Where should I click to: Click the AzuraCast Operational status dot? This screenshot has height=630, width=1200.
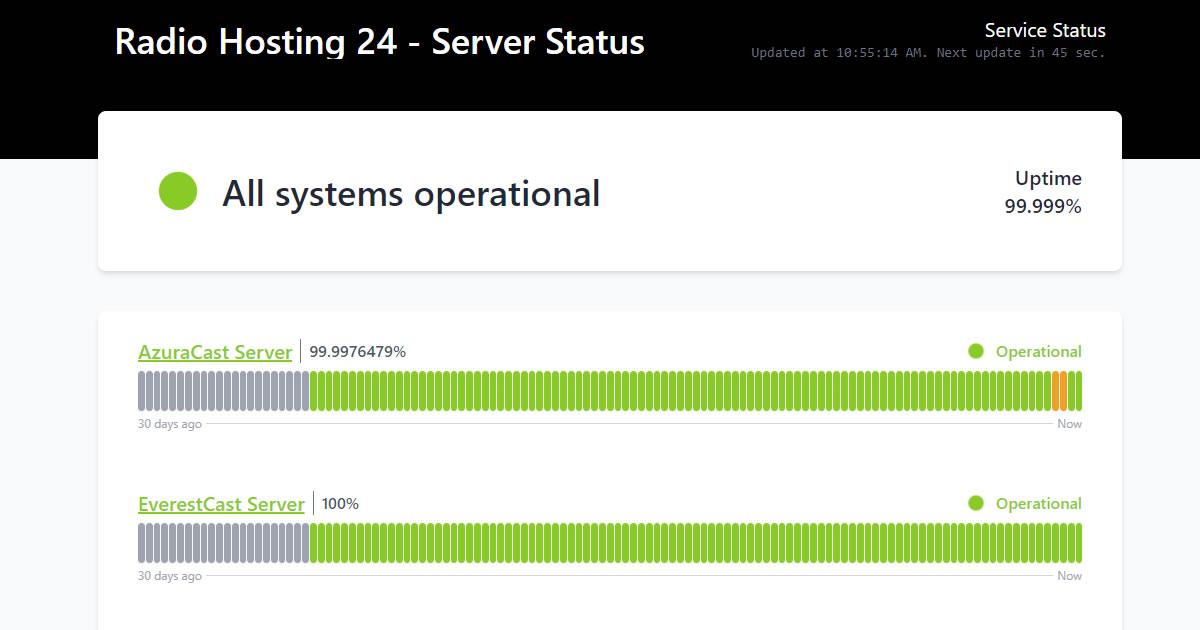(x=975, y=351)
